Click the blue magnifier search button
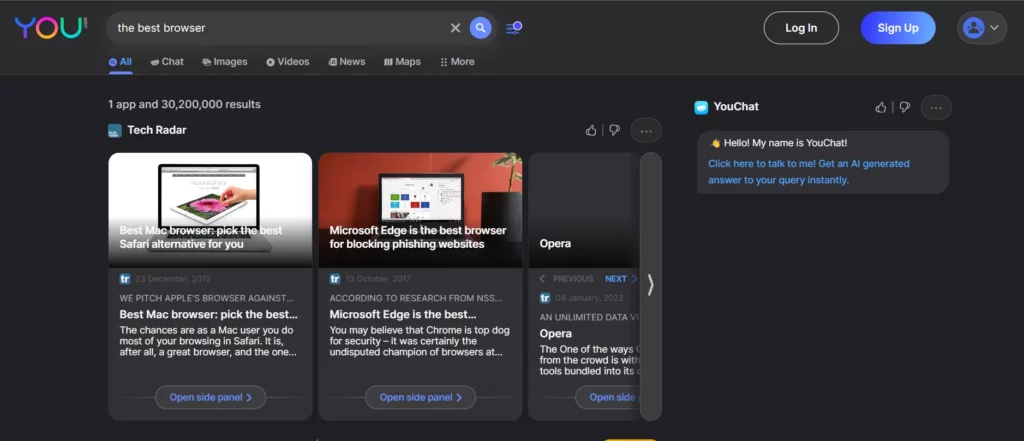The height and width of the screenshot is (441, 1024). (481, 27)
